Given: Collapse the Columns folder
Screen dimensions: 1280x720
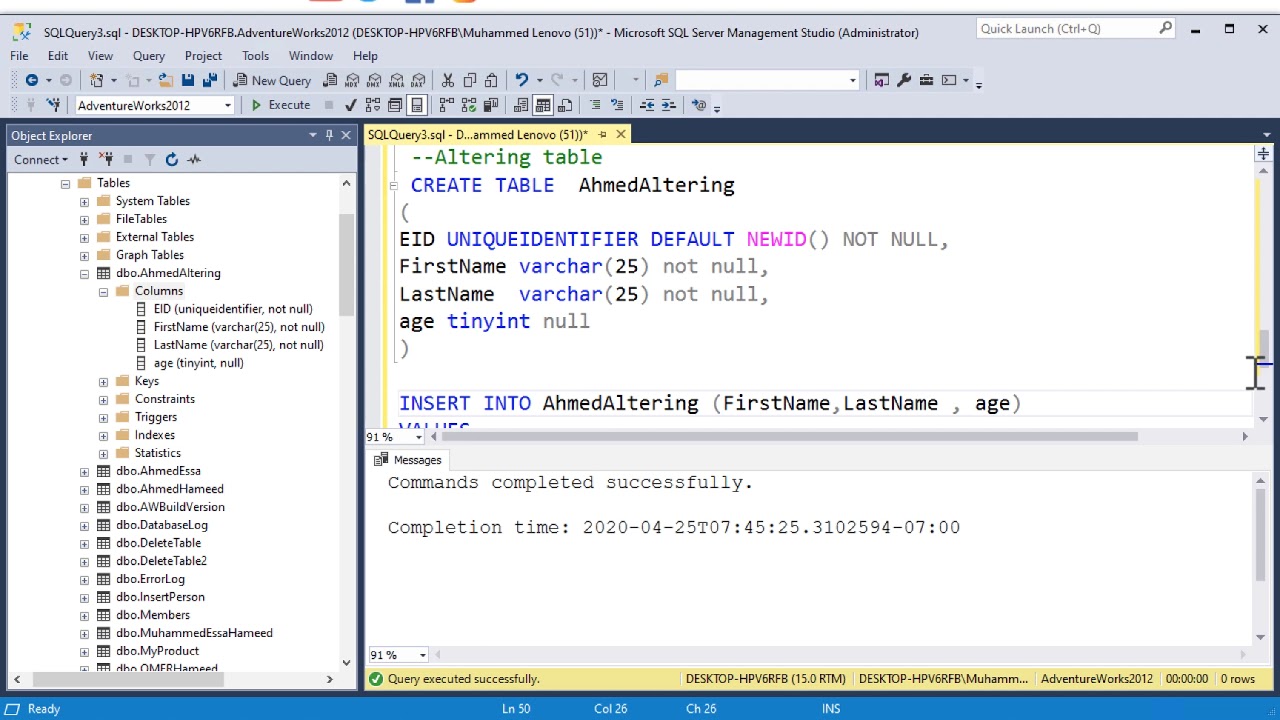Looking at the screenshot, I should click(103, 291).
